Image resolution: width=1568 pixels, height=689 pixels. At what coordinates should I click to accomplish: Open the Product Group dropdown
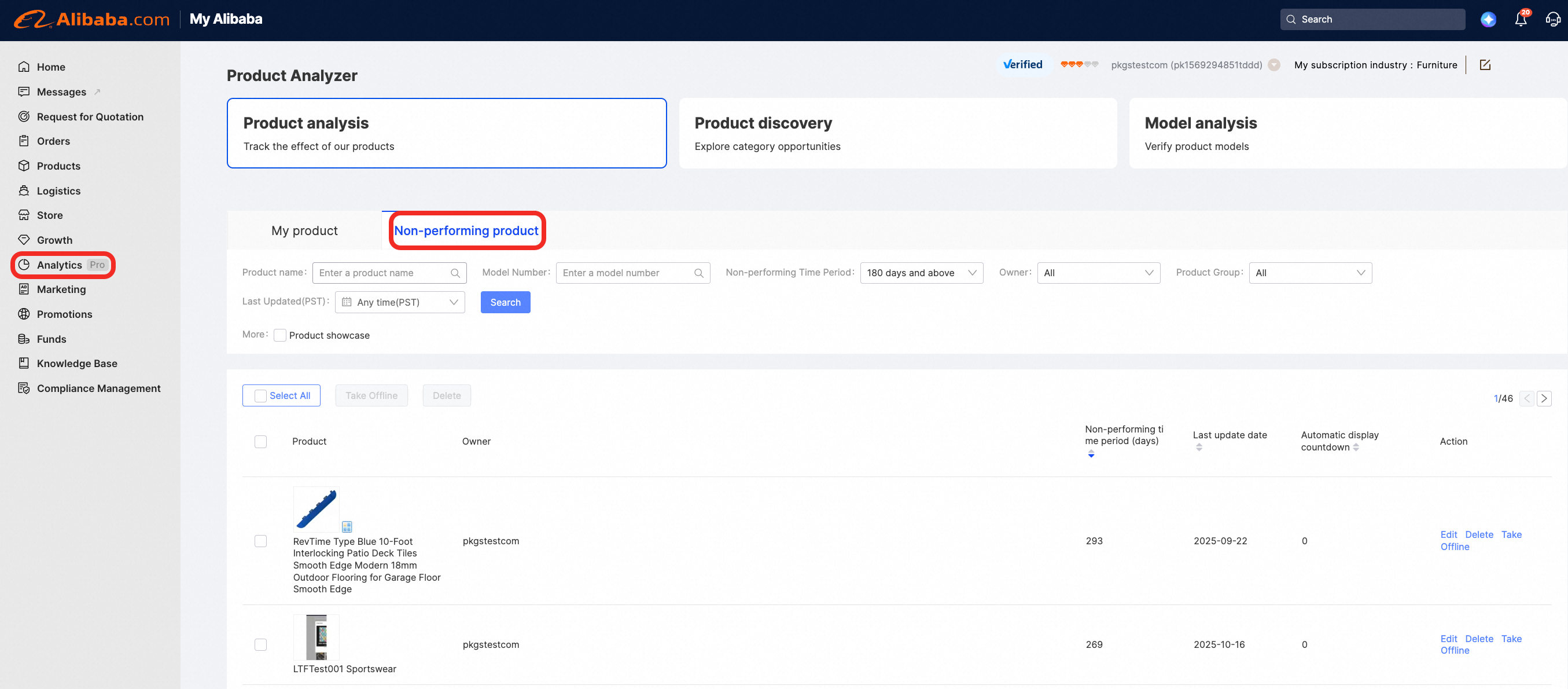(x=1310, y=273)
